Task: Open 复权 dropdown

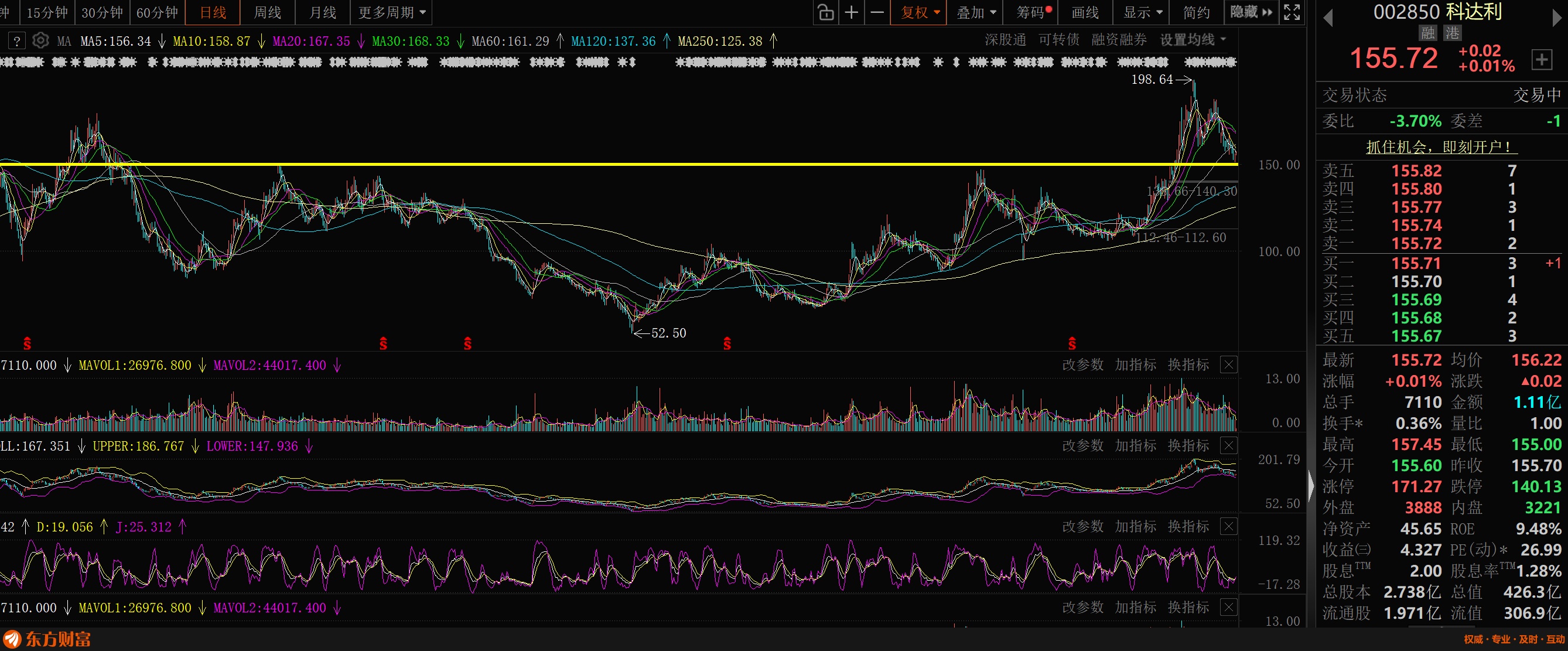Action: click(x=919, y=12)
